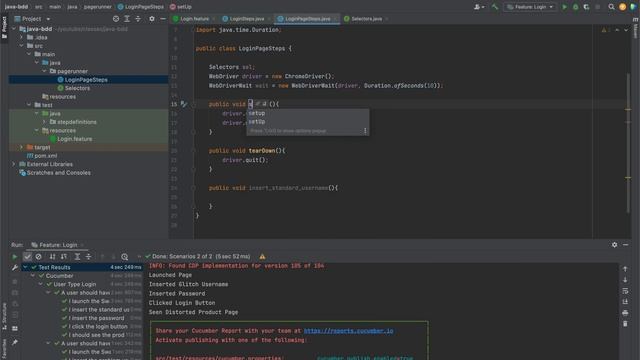Click the Build project hammer icon
This screenshot has height=360, width=640.
point(495,7)
